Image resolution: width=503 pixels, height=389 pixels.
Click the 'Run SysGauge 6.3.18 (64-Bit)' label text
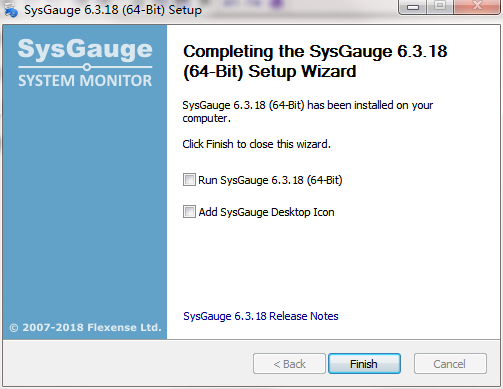[x=270, y=180]
